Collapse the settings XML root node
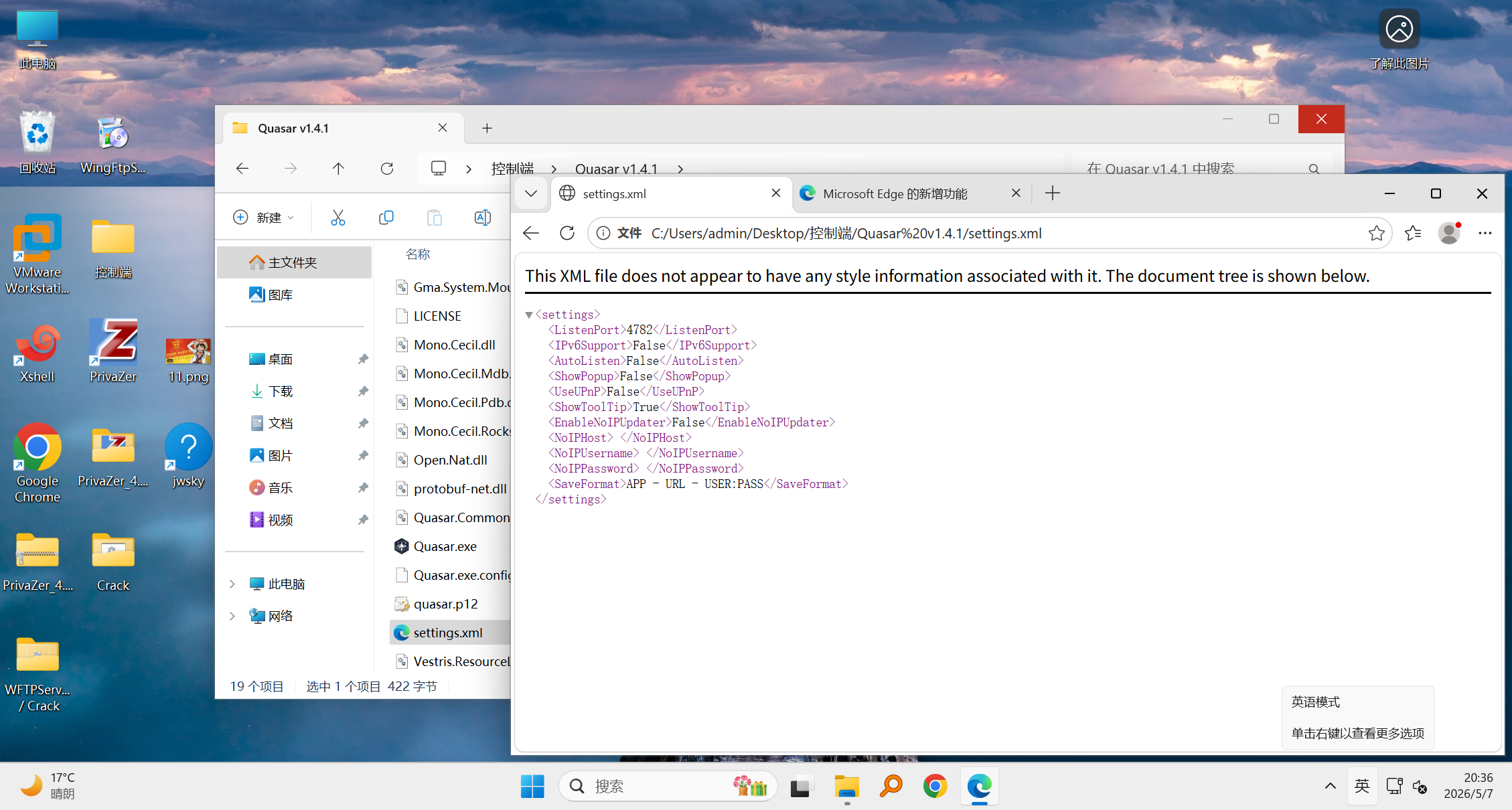Viewport: 1512px width, 810px height. [x=529, y=315]
